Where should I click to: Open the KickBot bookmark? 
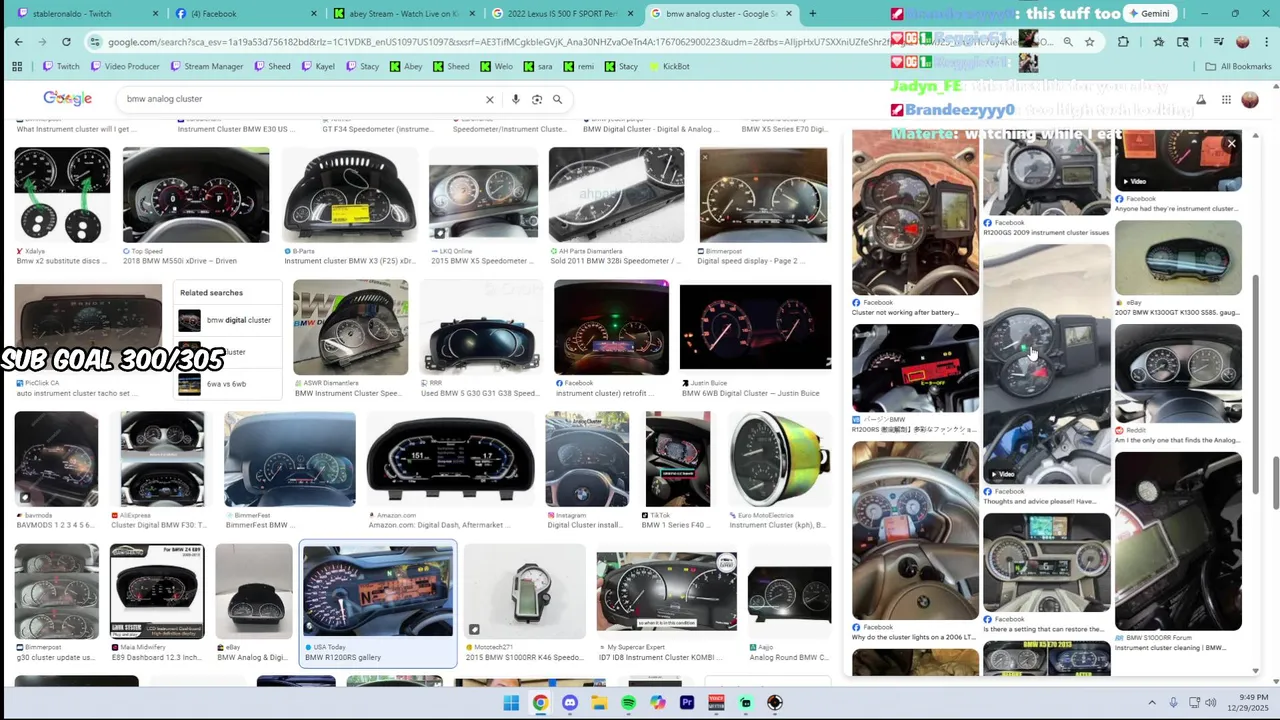668,66
